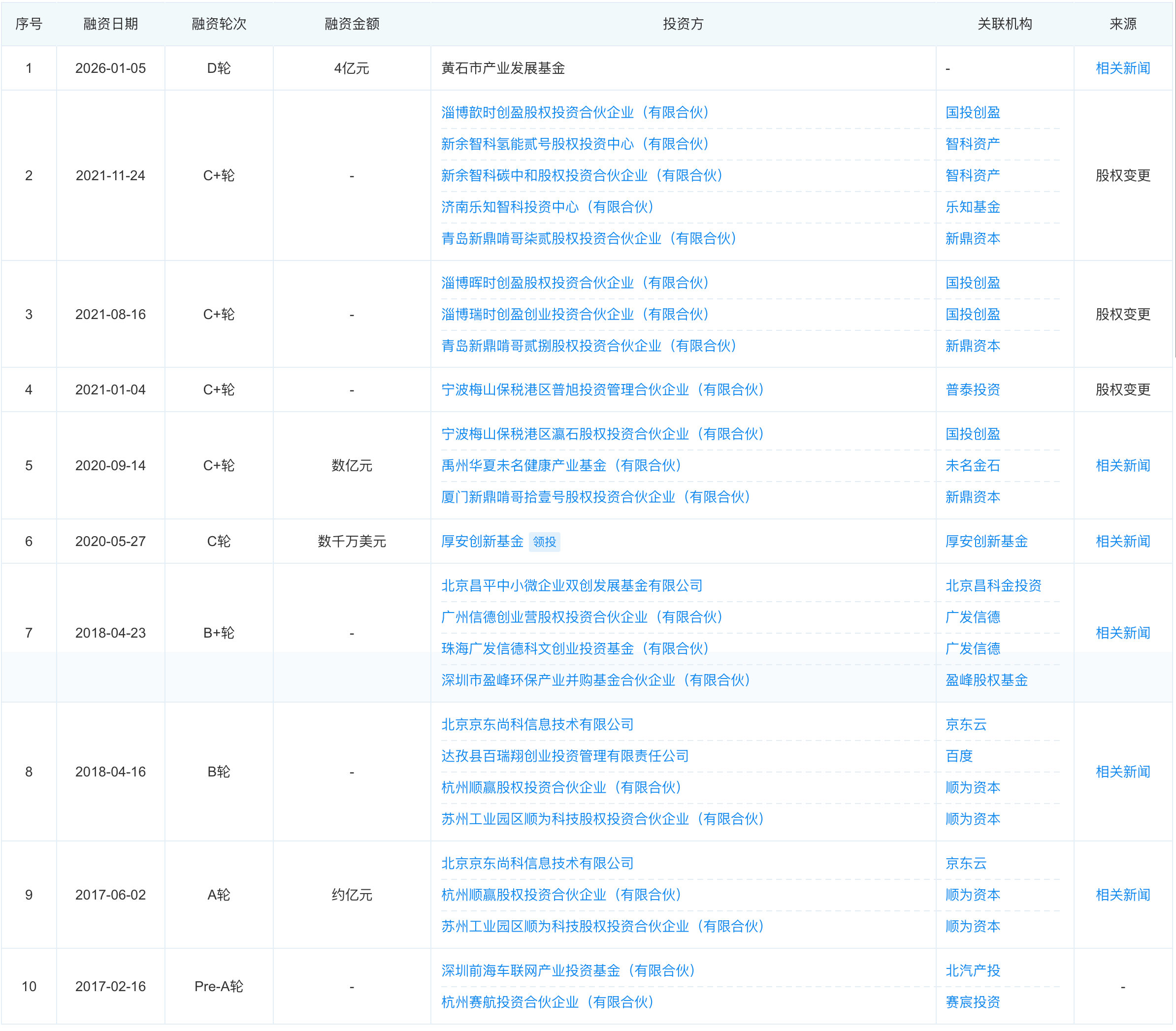Click 济南乐知智科投资中心 investor link
1176x1031 pixels.
click(x=547, y=208)
